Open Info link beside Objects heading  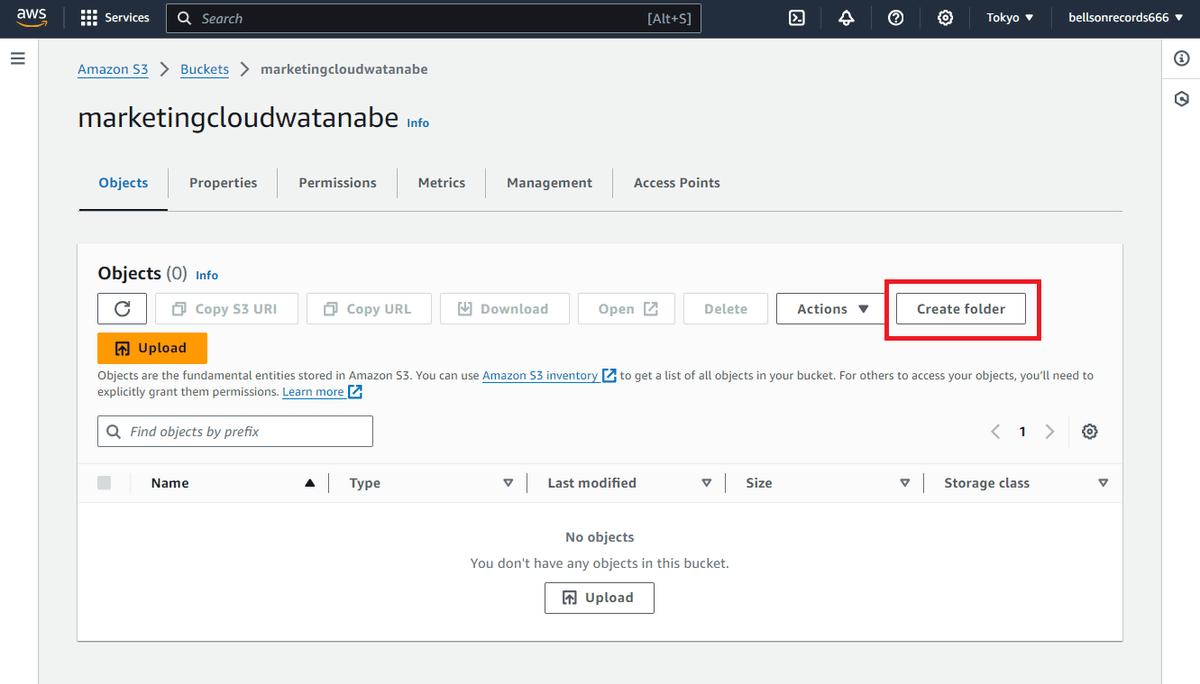[x=207, y=275]
